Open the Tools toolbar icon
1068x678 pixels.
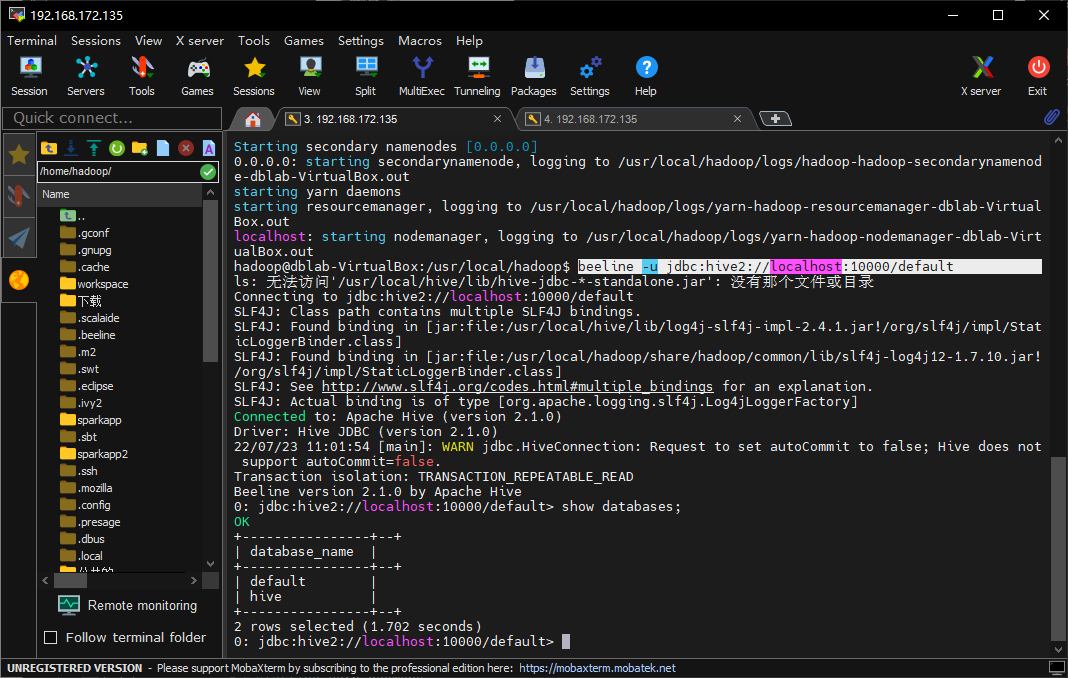pyautogui.click(x=142, y=76)
